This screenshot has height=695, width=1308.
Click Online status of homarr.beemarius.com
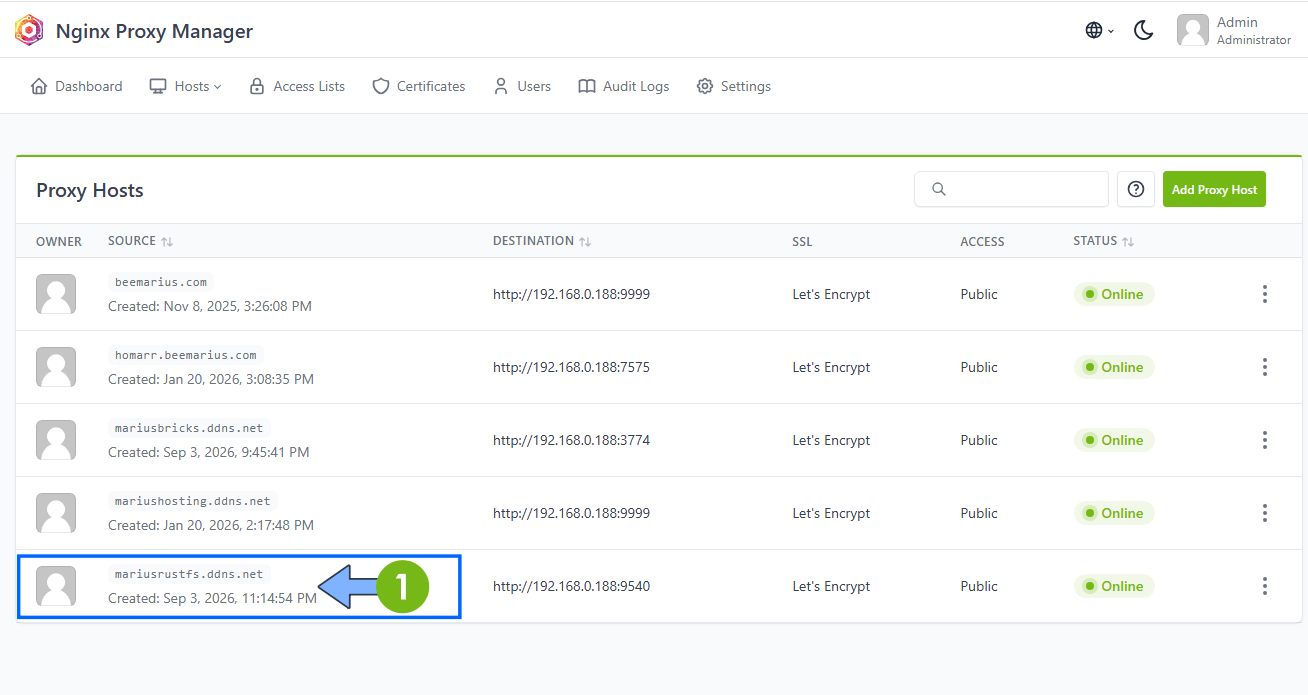[x=1114, y=367]
